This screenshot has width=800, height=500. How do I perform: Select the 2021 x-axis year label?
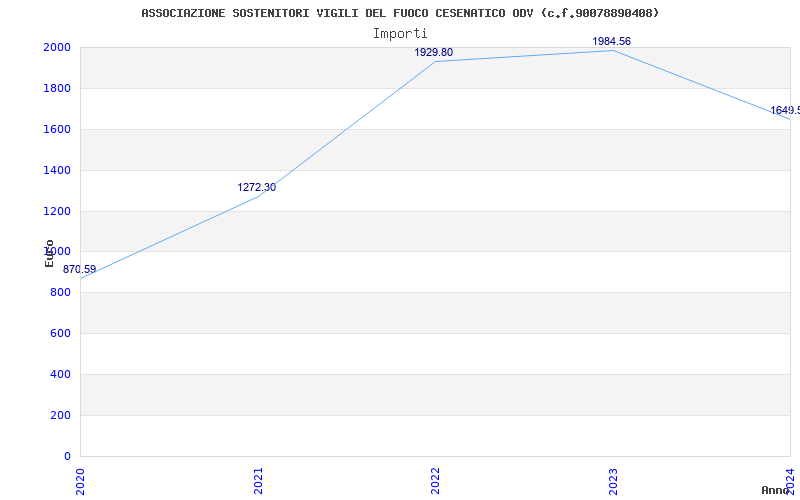(258, 480)
